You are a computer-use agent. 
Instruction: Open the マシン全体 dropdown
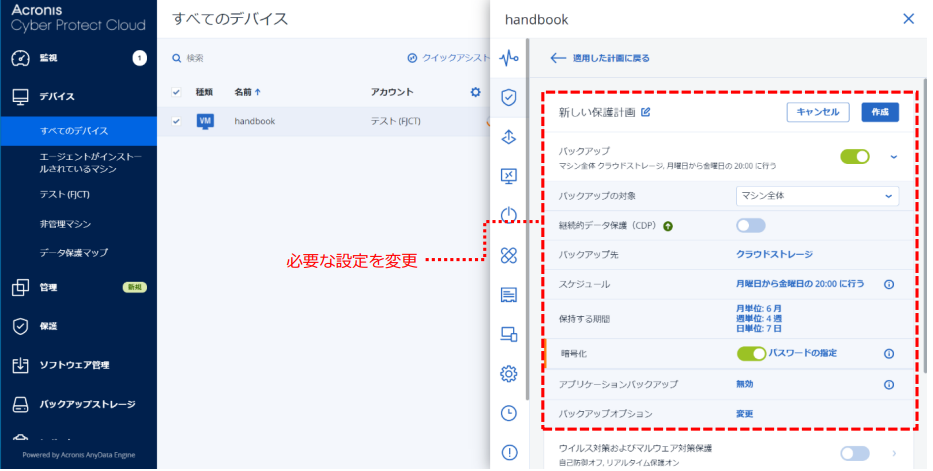click(817, 196)
